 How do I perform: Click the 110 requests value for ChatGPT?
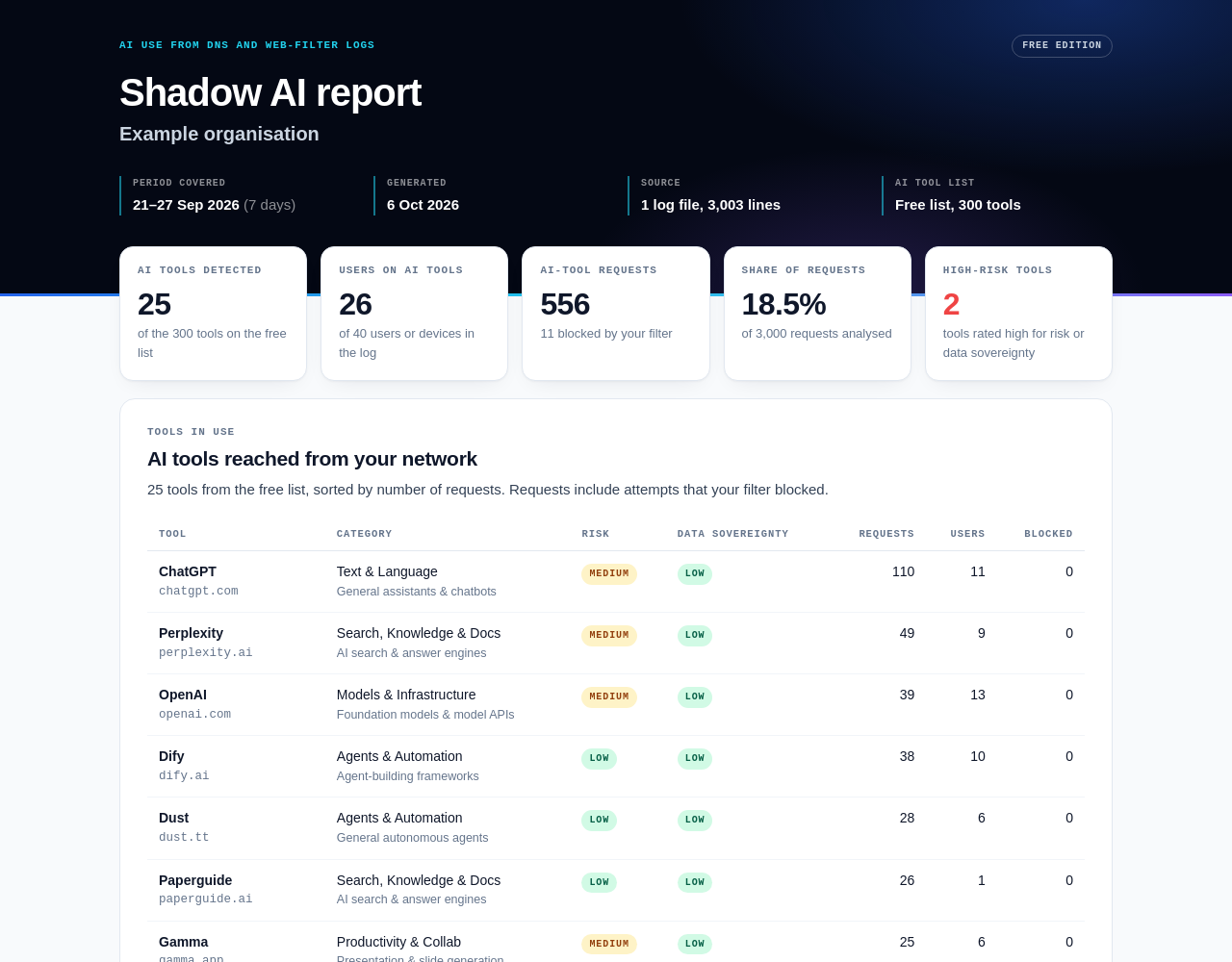(903, 571)
